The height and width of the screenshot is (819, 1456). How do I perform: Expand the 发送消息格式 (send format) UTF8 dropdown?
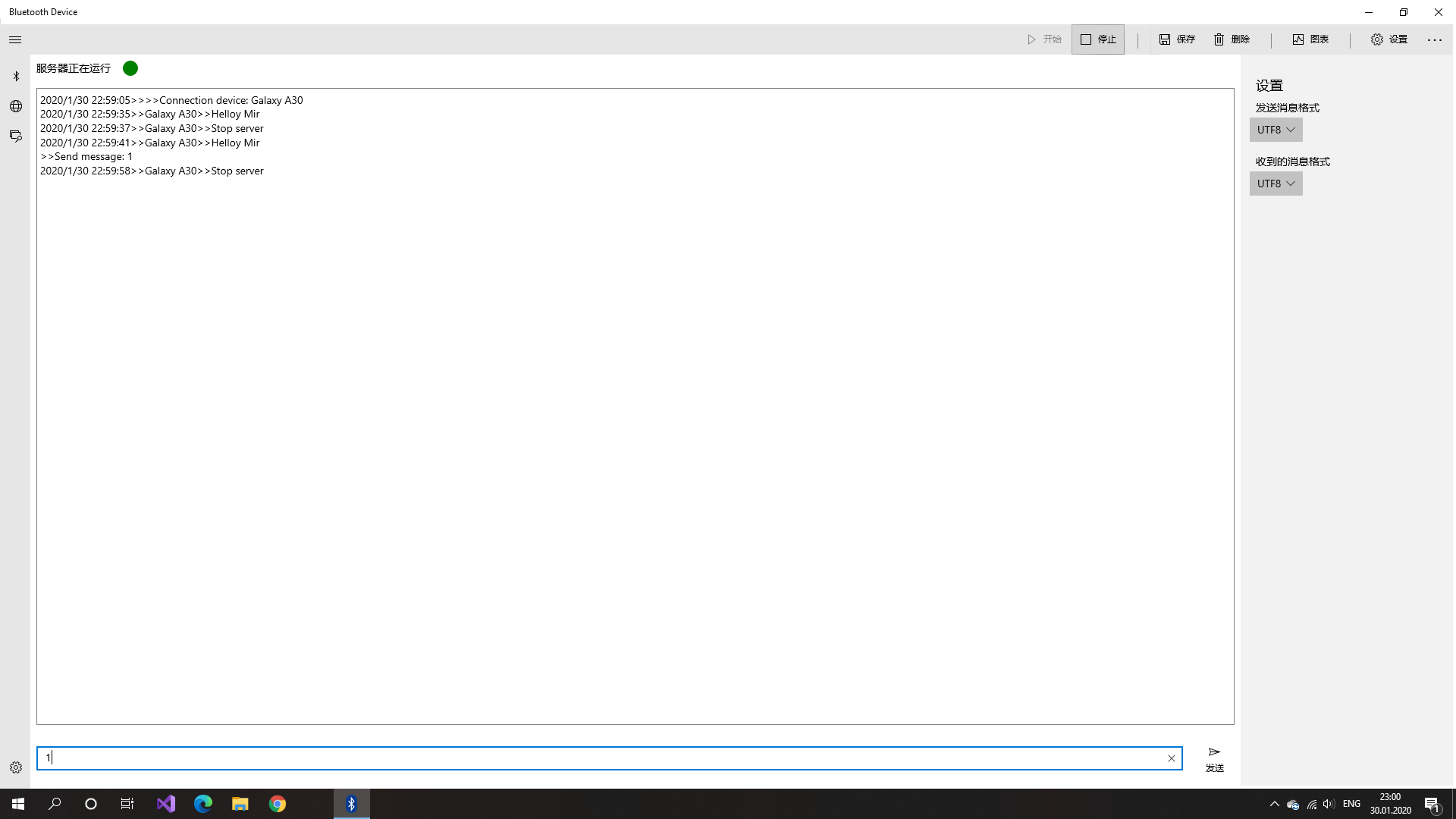click(x=1276, y=130)
